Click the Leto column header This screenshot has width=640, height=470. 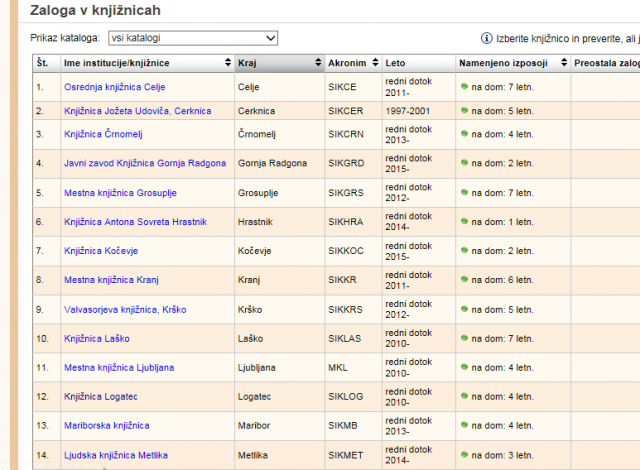click(x=397, y=64)
